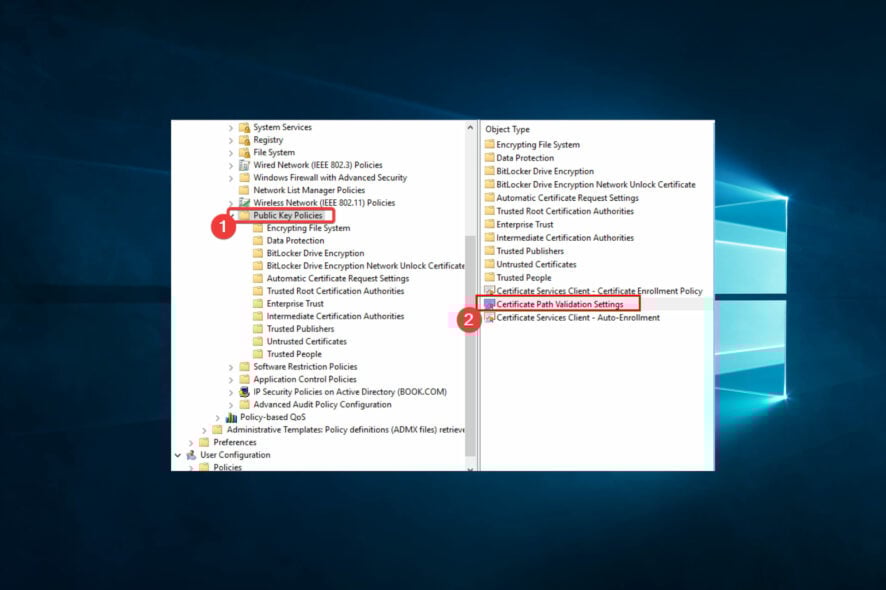Open Certificate Path Validation Settings in right pane
886x590 pixels.
click(560, 304)
